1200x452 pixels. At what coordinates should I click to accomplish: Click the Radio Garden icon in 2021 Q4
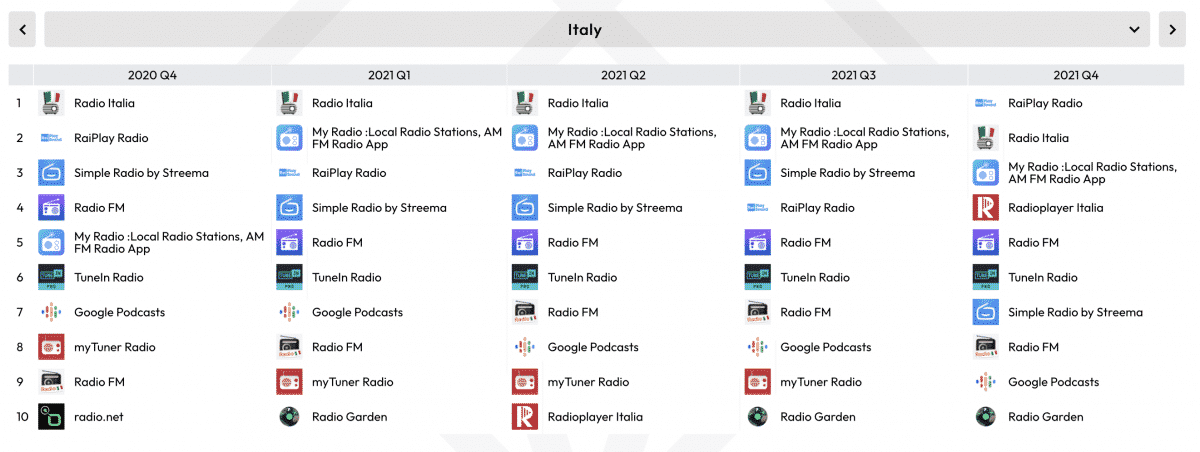point(985,417)
